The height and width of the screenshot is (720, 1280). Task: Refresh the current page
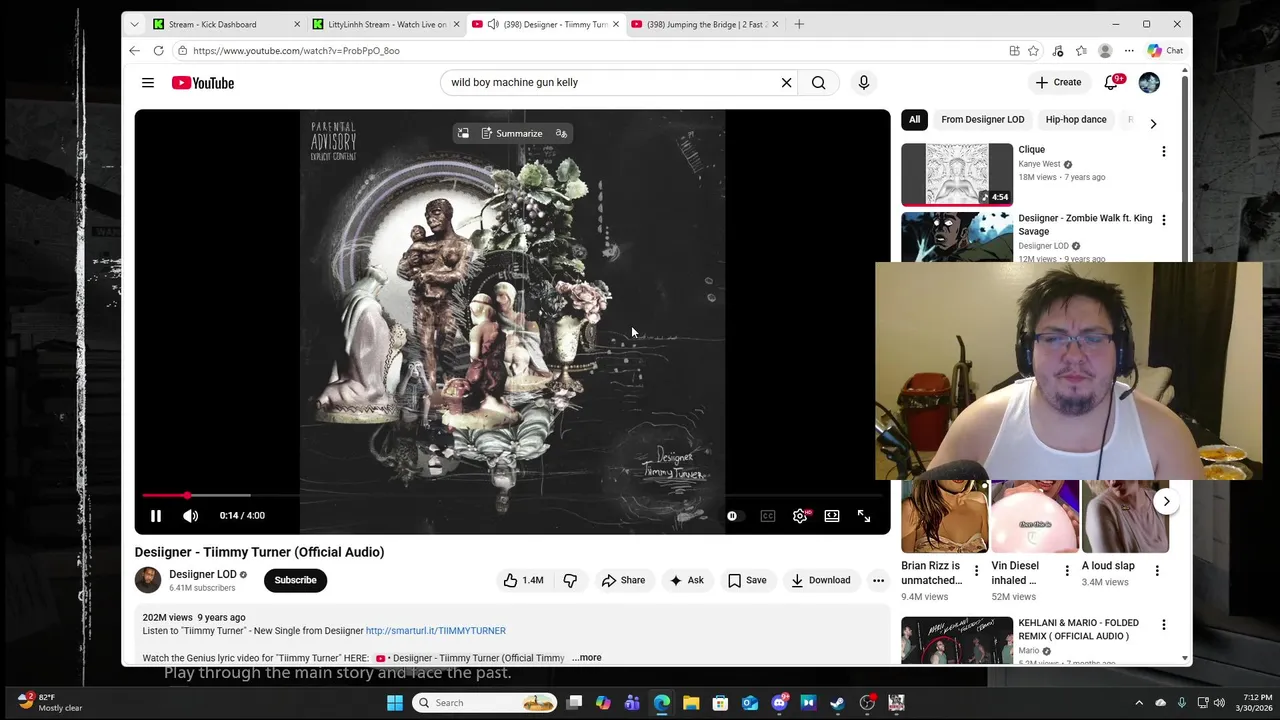coord(159,50)
